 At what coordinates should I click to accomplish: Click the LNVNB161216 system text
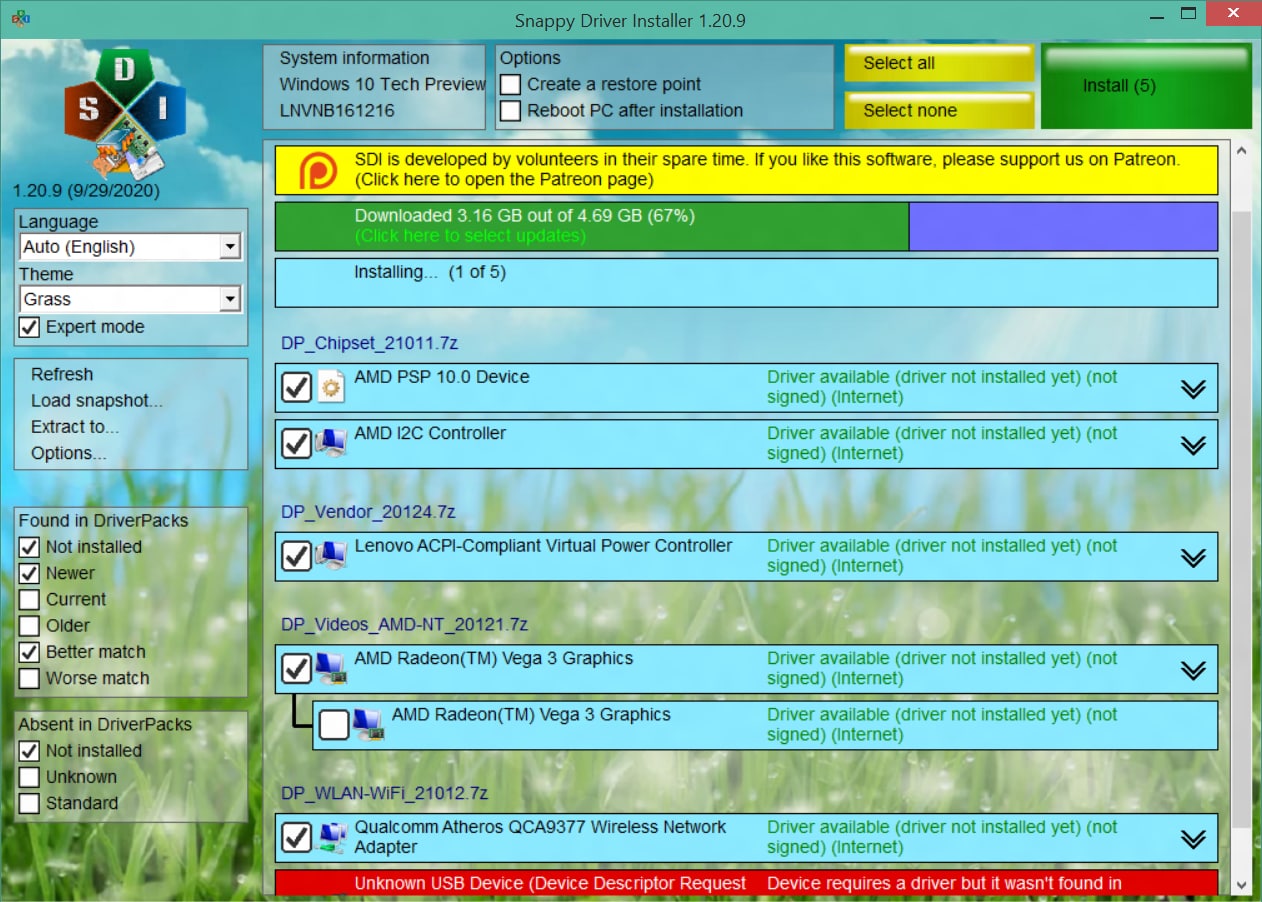[x=337, y=111]
